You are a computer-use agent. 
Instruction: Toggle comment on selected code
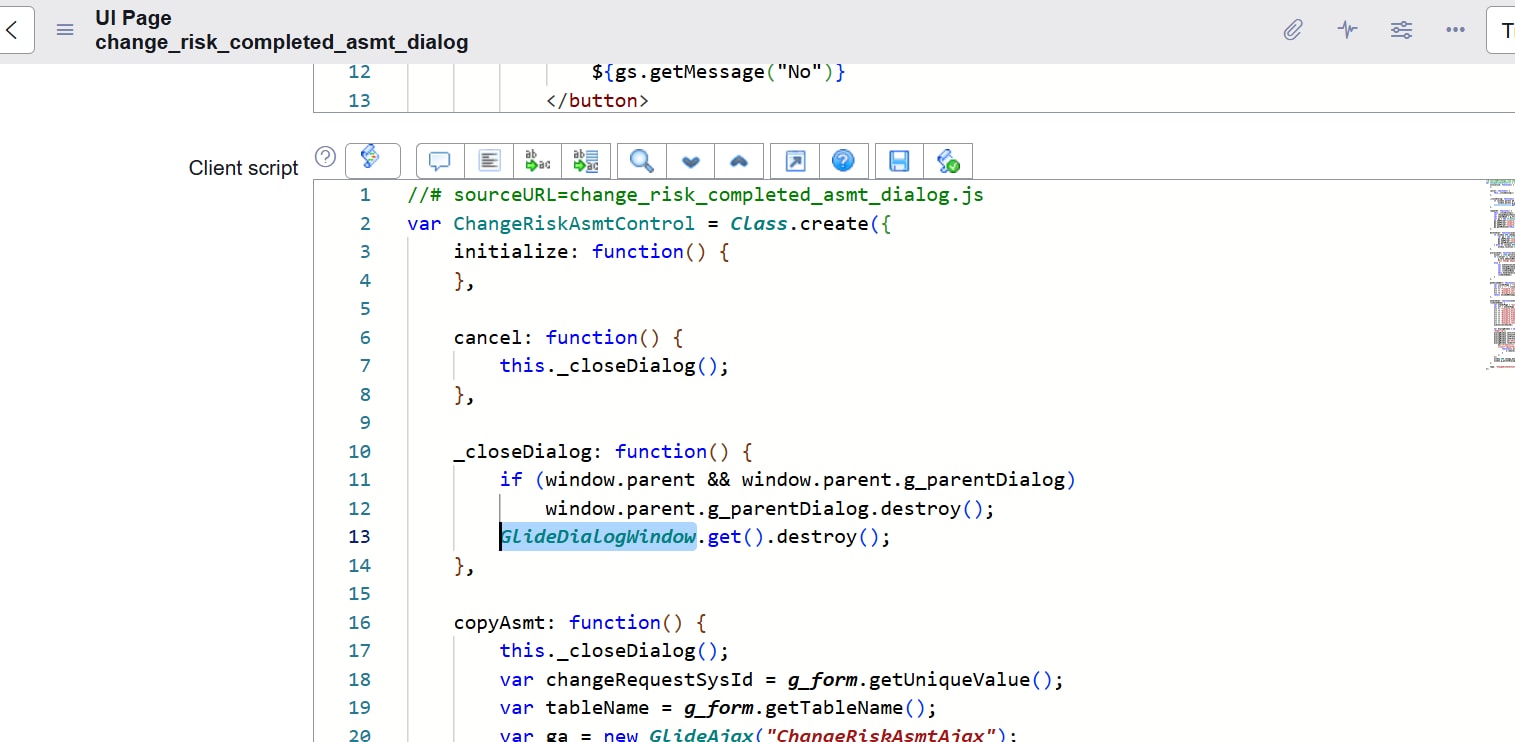[x=440, y=160]
